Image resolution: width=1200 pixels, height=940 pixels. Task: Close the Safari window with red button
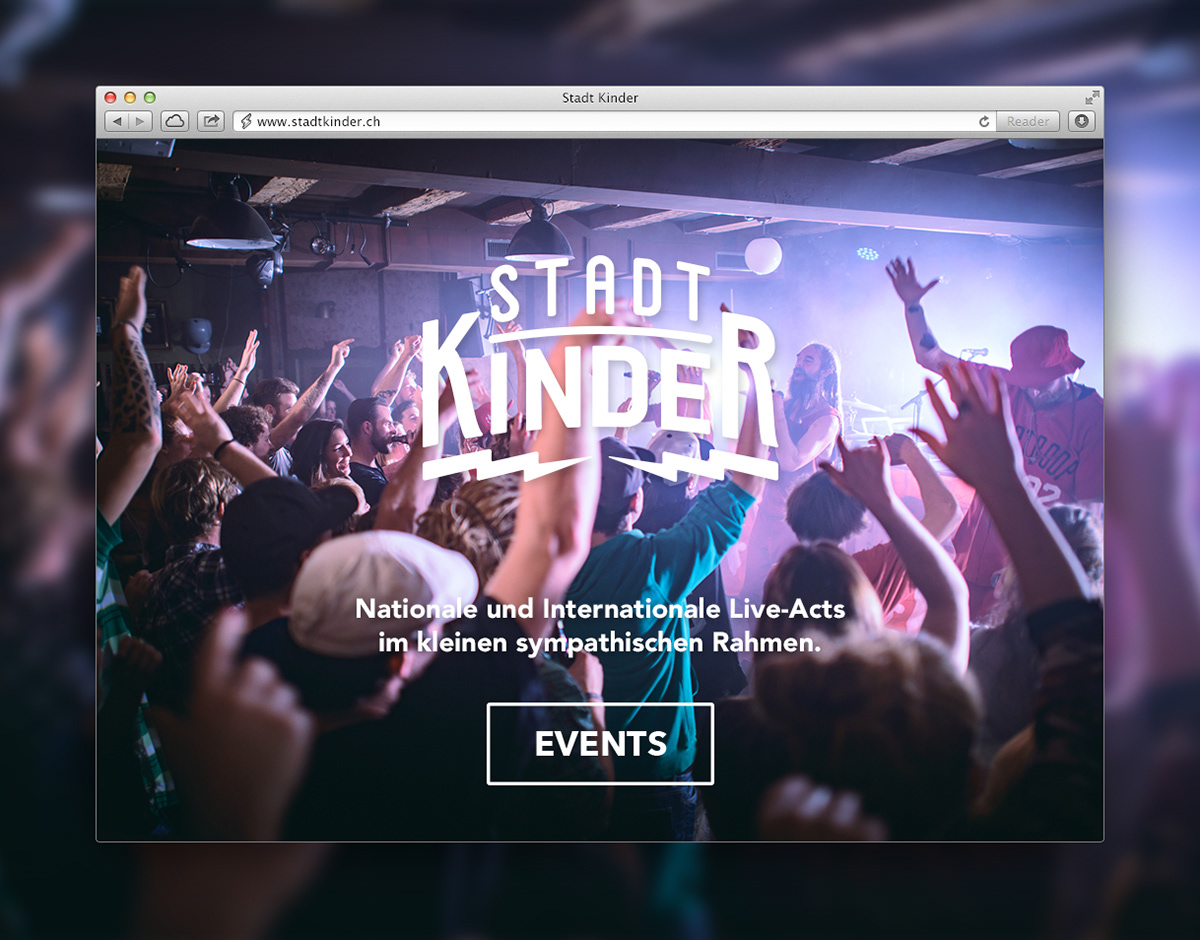[111, 97]
